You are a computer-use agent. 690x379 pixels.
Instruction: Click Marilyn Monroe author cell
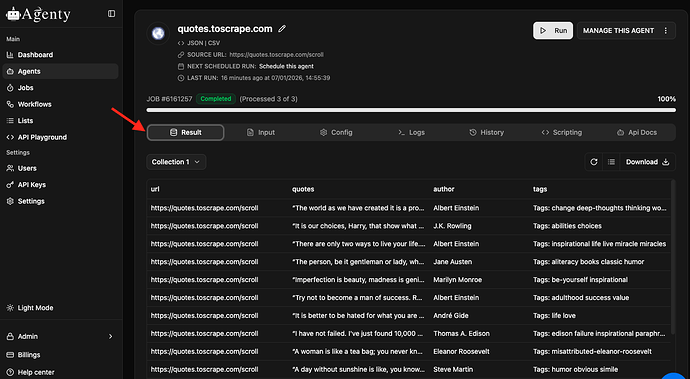click(x=458, y=280)
